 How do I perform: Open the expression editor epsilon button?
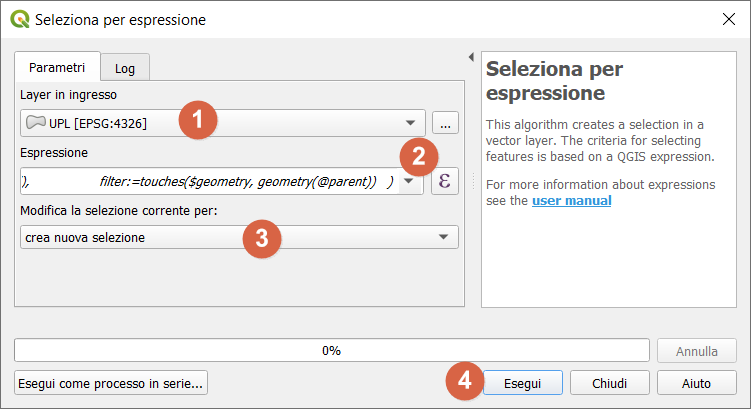click(x=445, y=181)
